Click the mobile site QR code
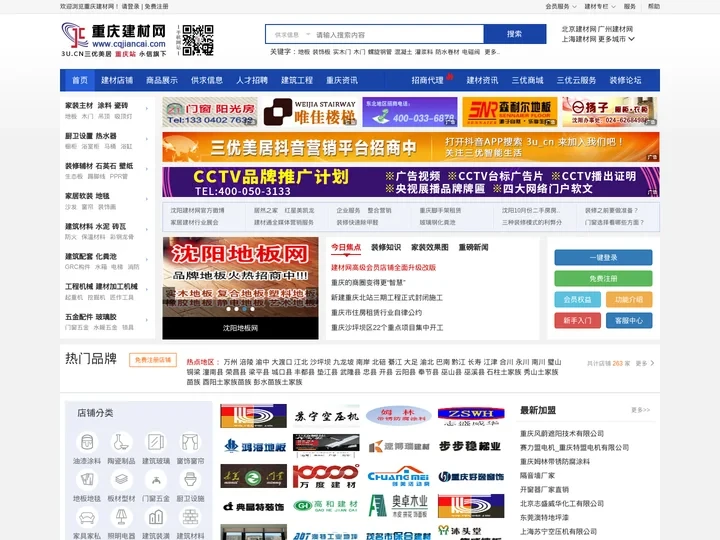720x540 pixels. coord(198,40)
